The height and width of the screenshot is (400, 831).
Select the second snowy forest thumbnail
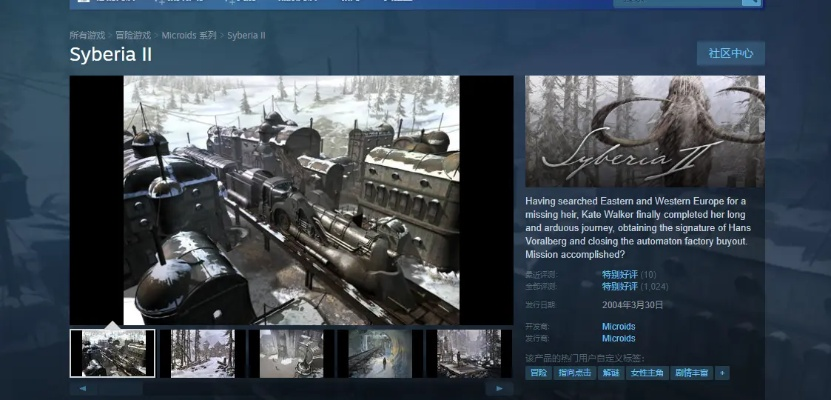[202, 353]
